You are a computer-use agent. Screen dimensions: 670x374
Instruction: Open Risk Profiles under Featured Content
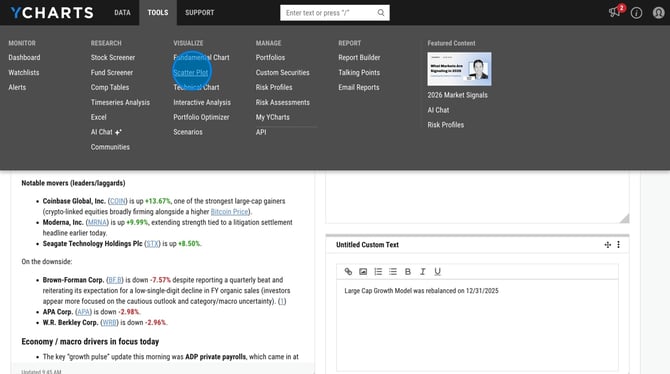(446, 125)
